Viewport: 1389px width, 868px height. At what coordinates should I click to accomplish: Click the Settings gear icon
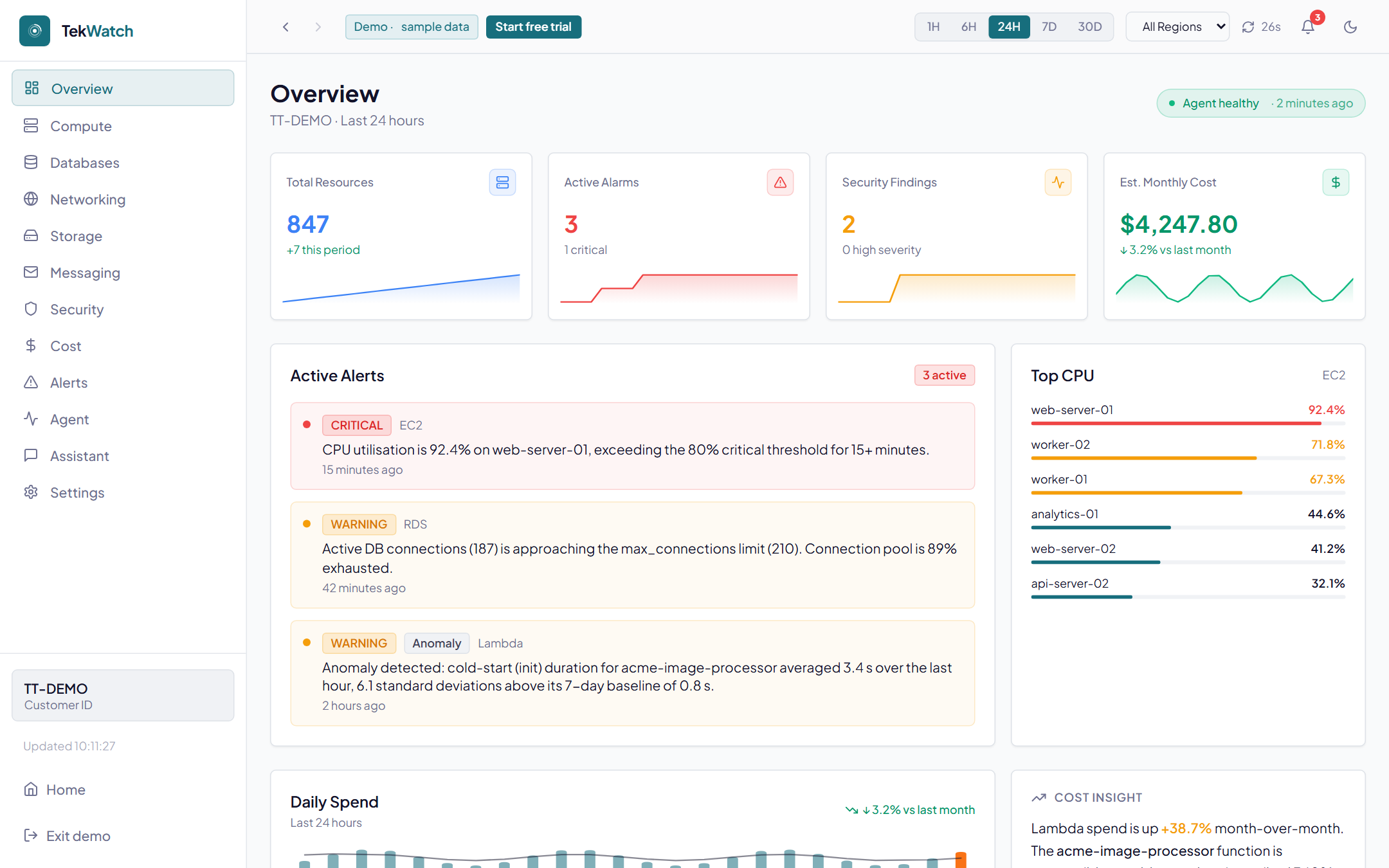tap(31, 492)
